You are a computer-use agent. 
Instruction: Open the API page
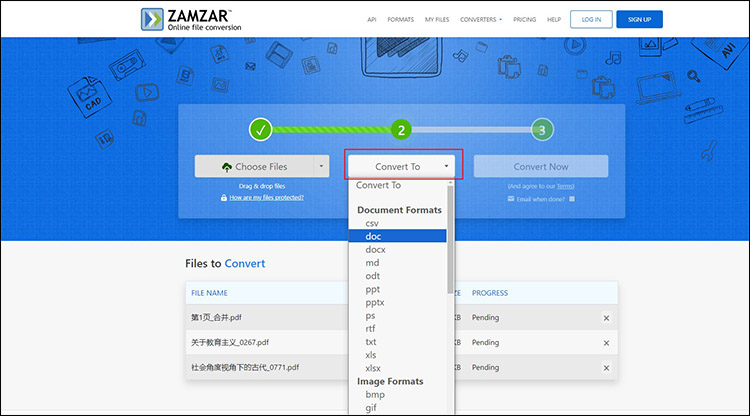click(372, 20)
